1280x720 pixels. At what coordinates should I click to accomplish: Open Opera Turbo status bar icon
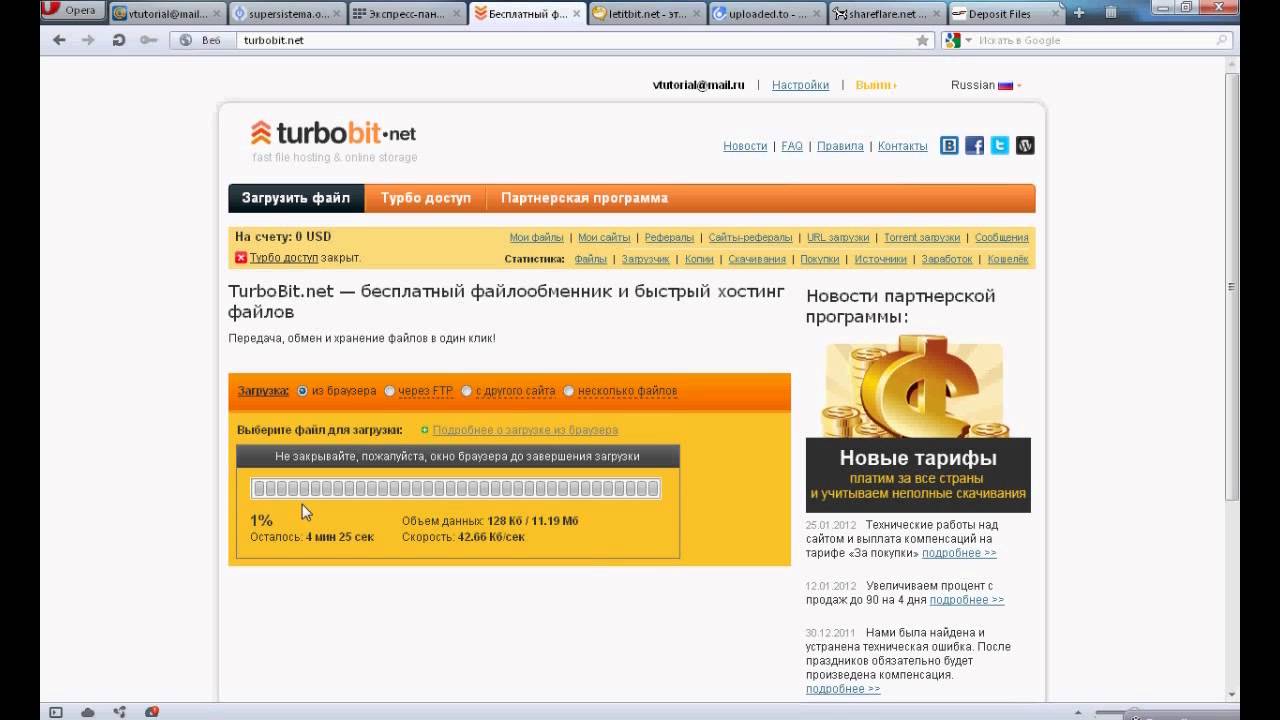click(x=152, y=712)
